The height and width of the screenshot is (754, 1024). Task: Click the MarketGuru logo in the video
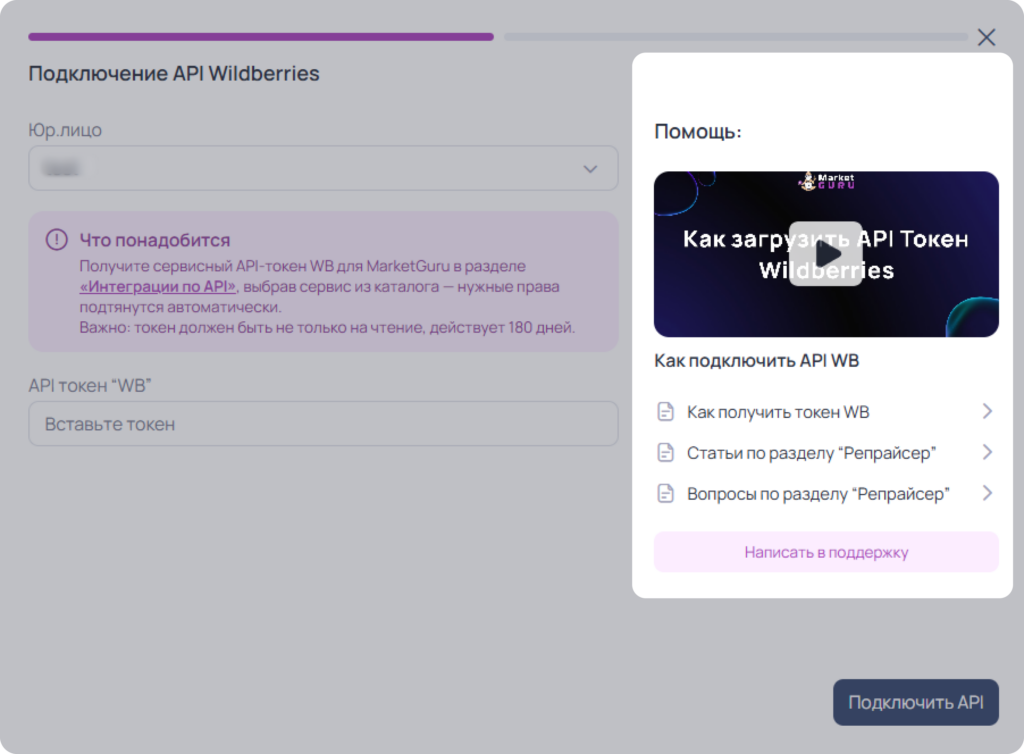(x=826, y=181)
